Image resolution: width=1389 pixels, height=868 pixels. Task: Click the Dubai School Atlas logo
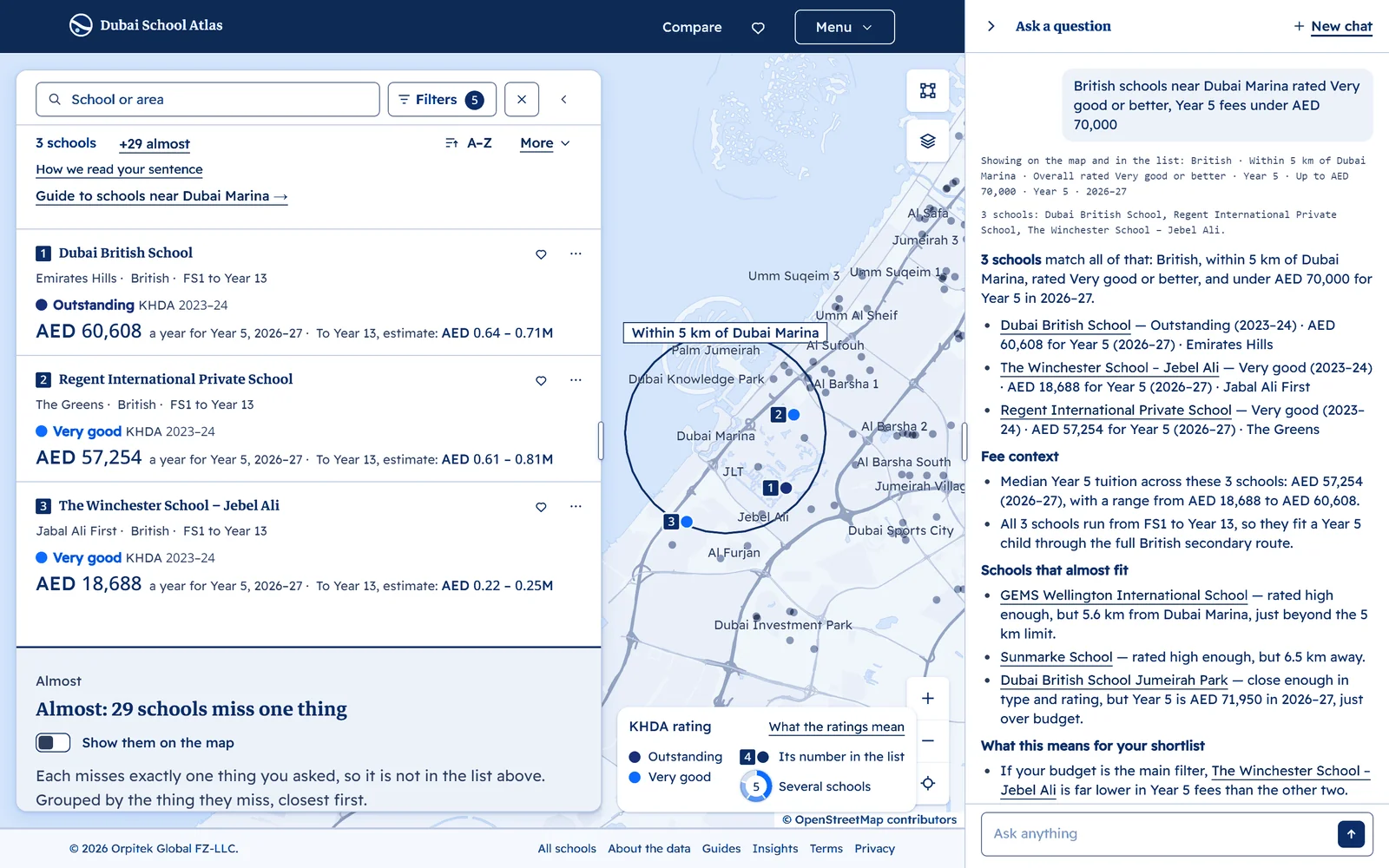(146, 25)
